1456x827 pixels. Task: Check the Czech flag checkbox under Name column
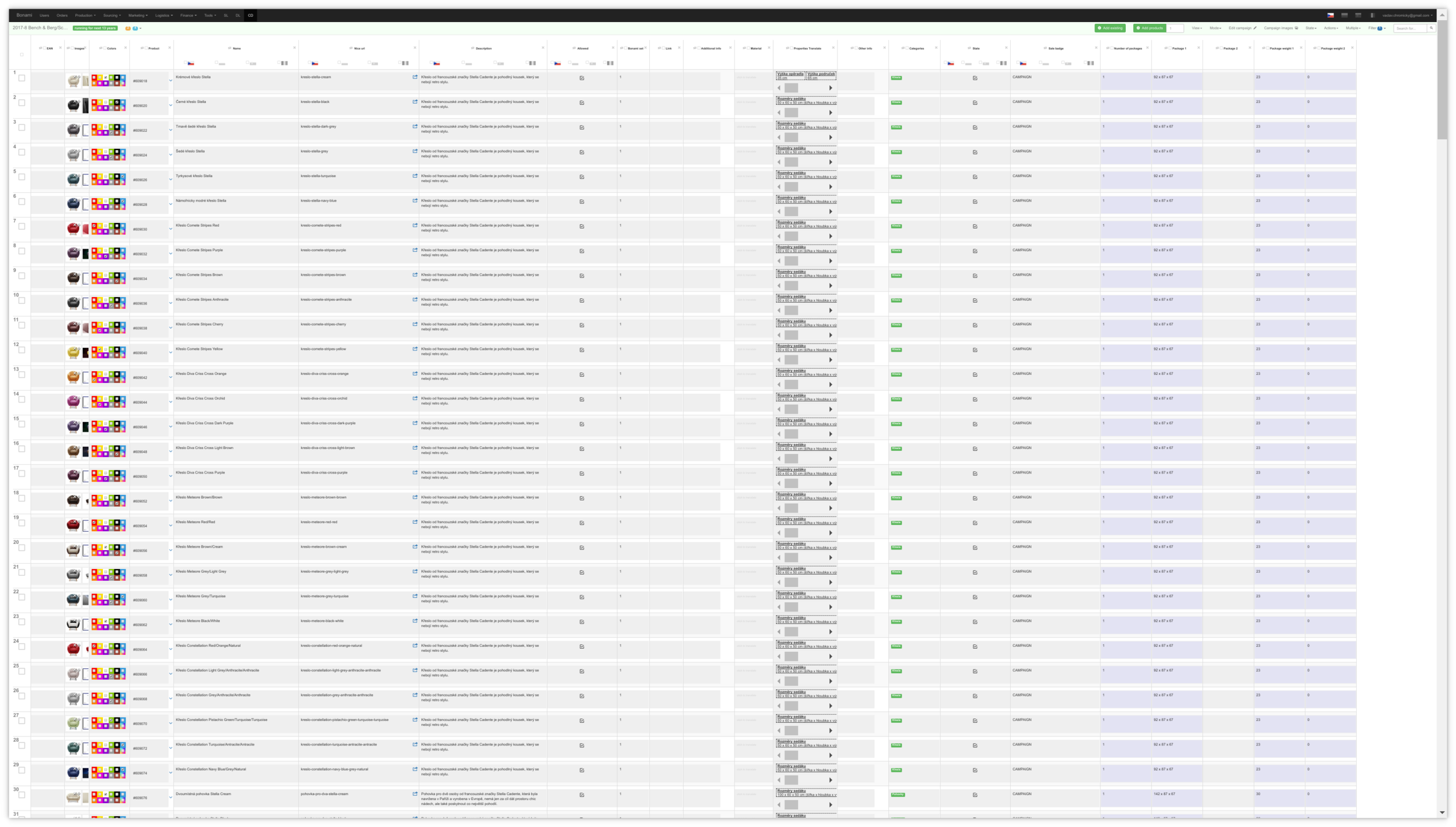coord(186,62)
